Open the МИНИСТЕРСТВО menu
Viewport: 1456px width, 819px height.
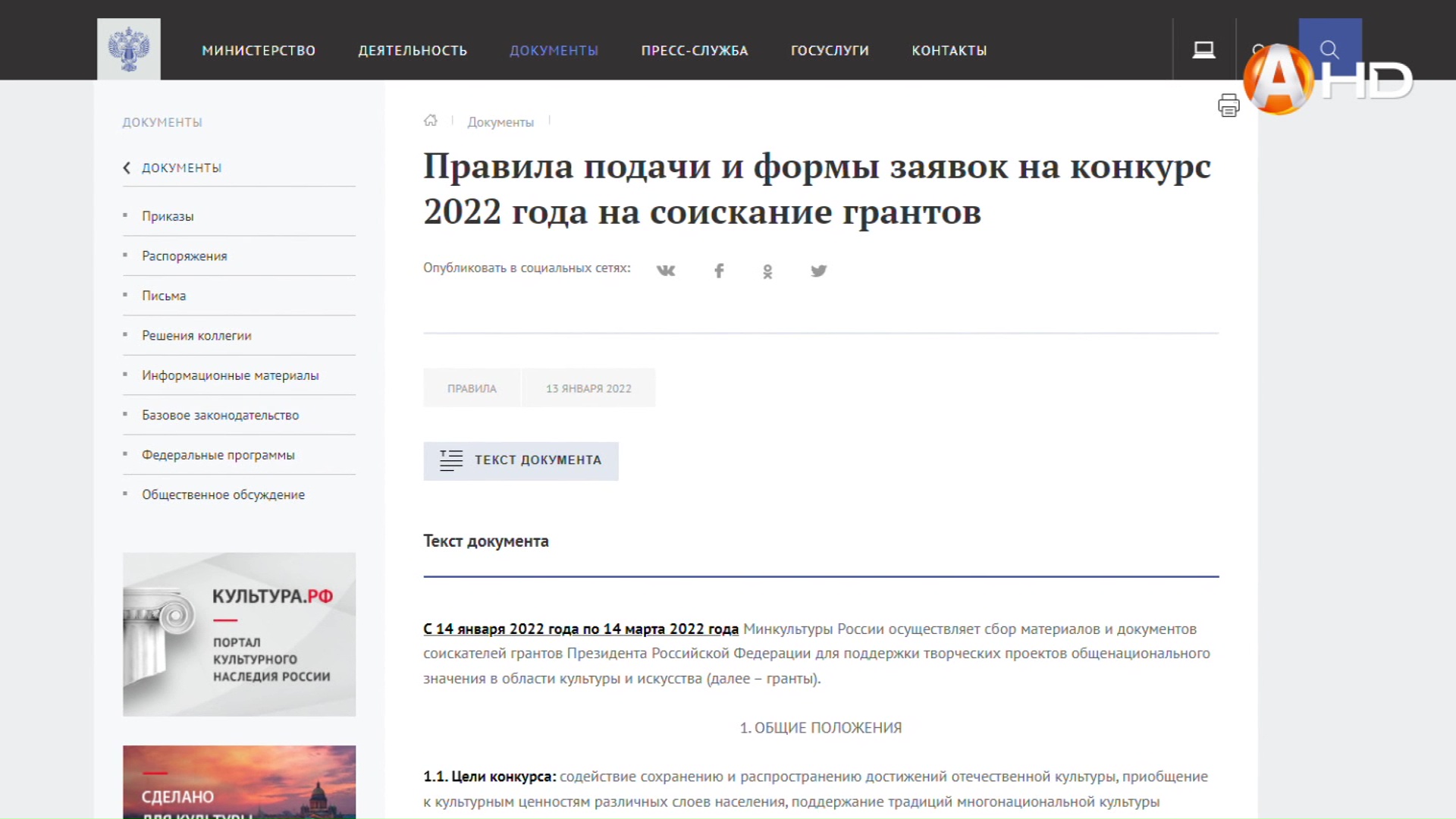pos(259,51)
